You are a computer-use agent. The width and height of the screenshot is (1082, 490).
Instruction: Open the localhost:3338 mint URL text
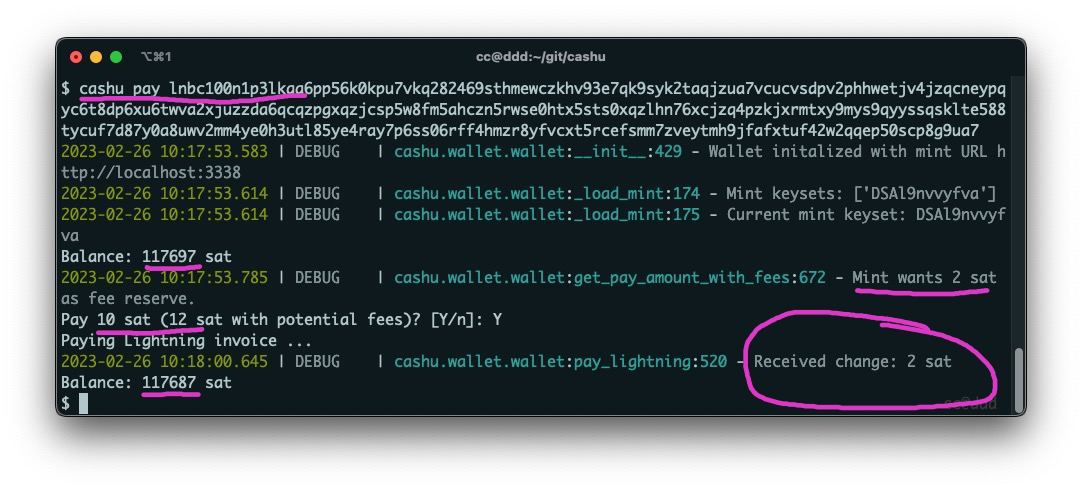[x=150, y=173]
